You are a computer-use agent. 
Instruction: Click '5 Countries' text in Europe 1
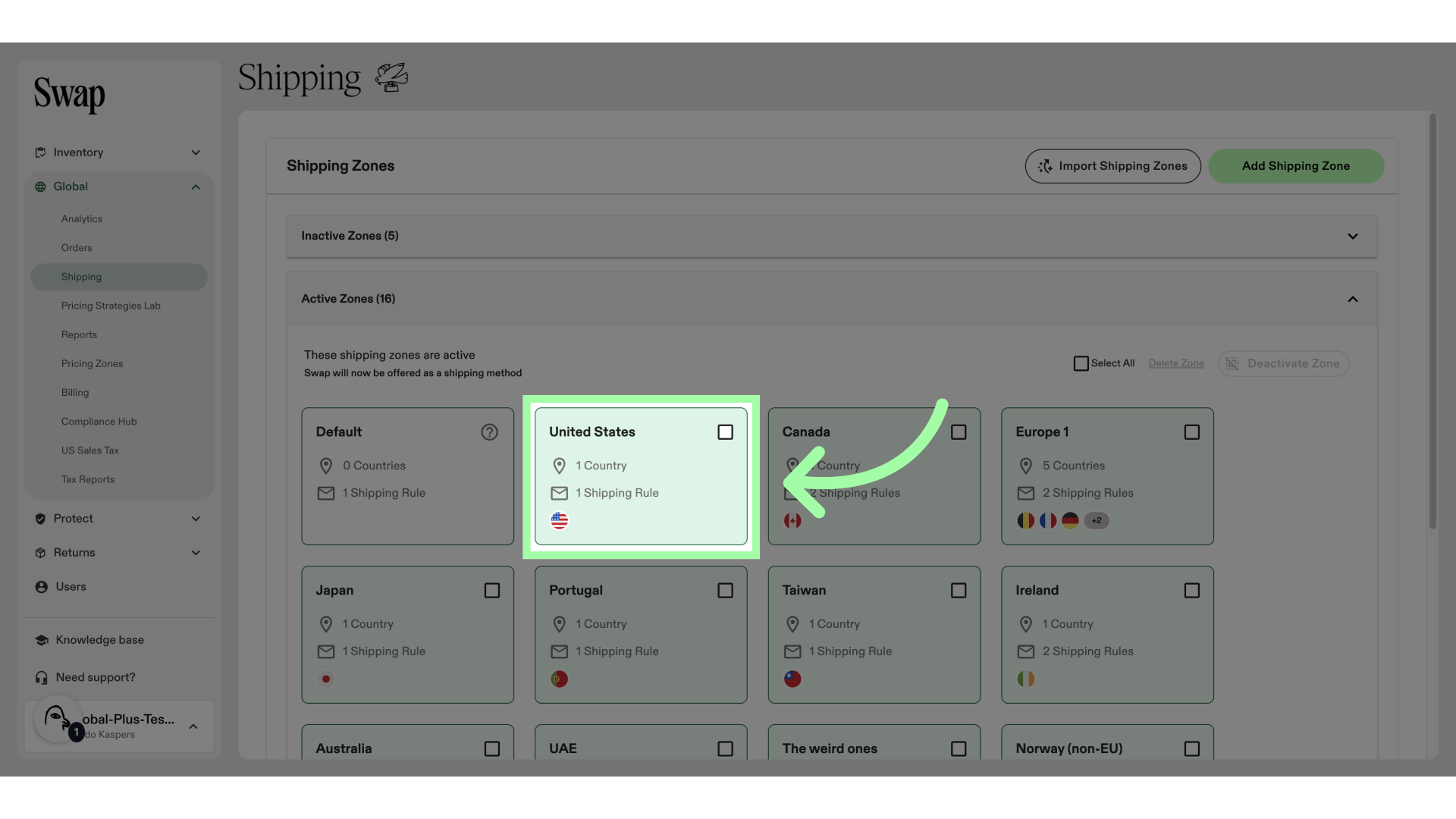pos(1073,466)
